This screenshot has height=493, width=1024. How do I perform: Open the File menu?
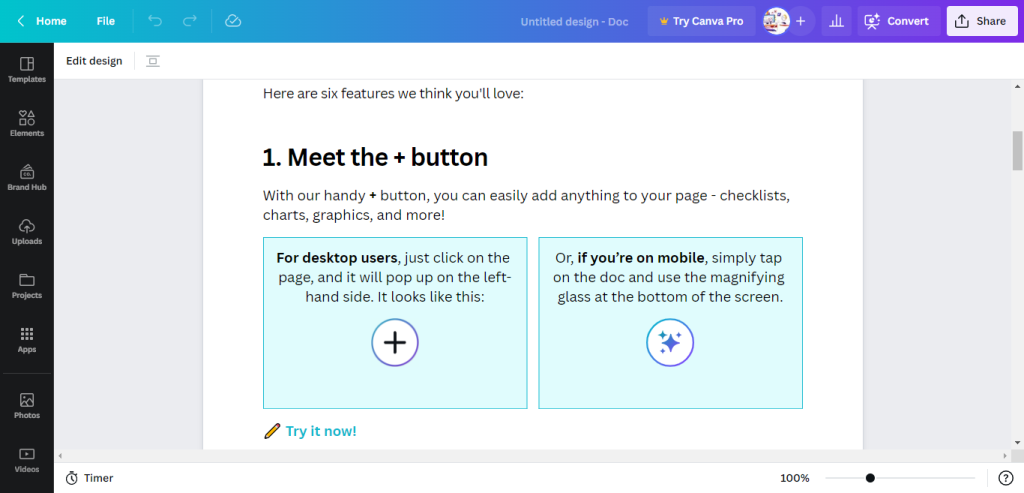[106, 21]
